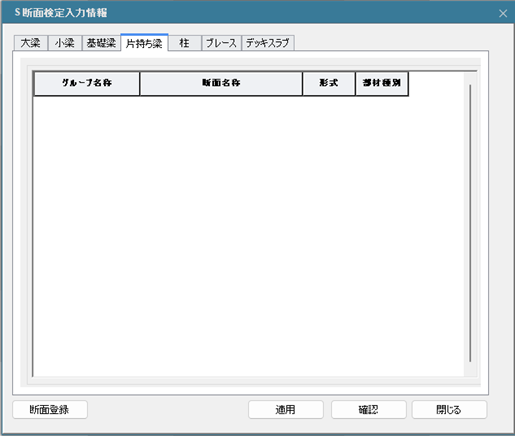Click the 片持ち梁 tab
This screenshot has height=436, width=515.
(x=144, y=43)
